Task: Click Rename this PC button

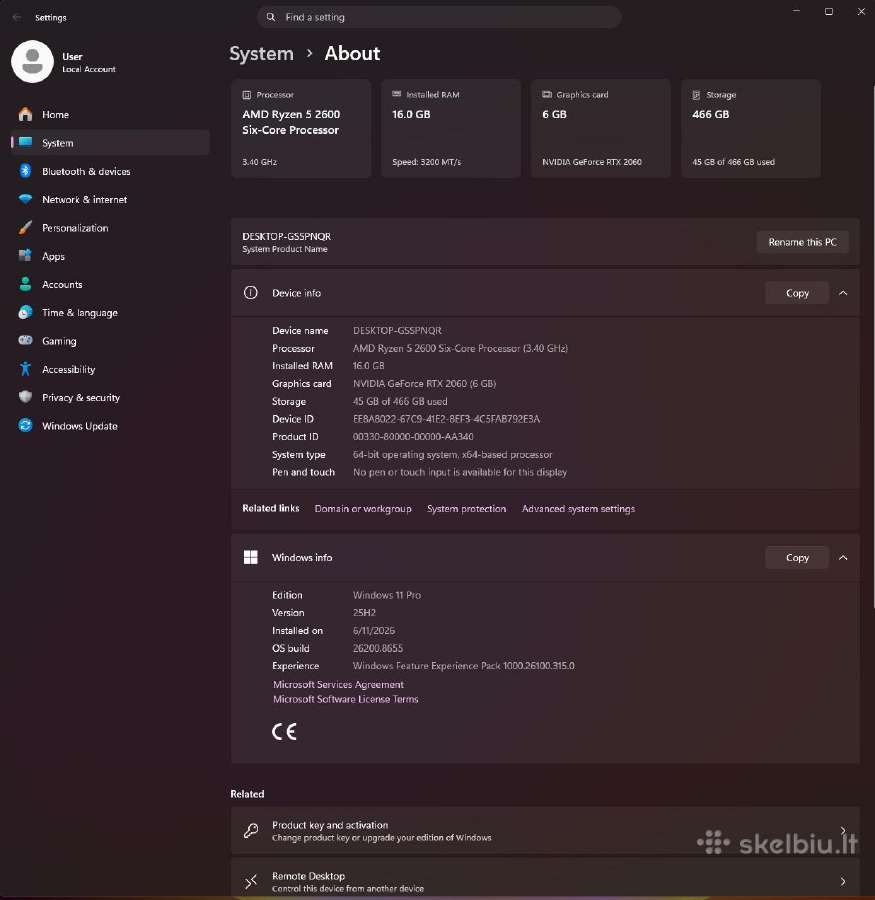Action: [802, 242]
